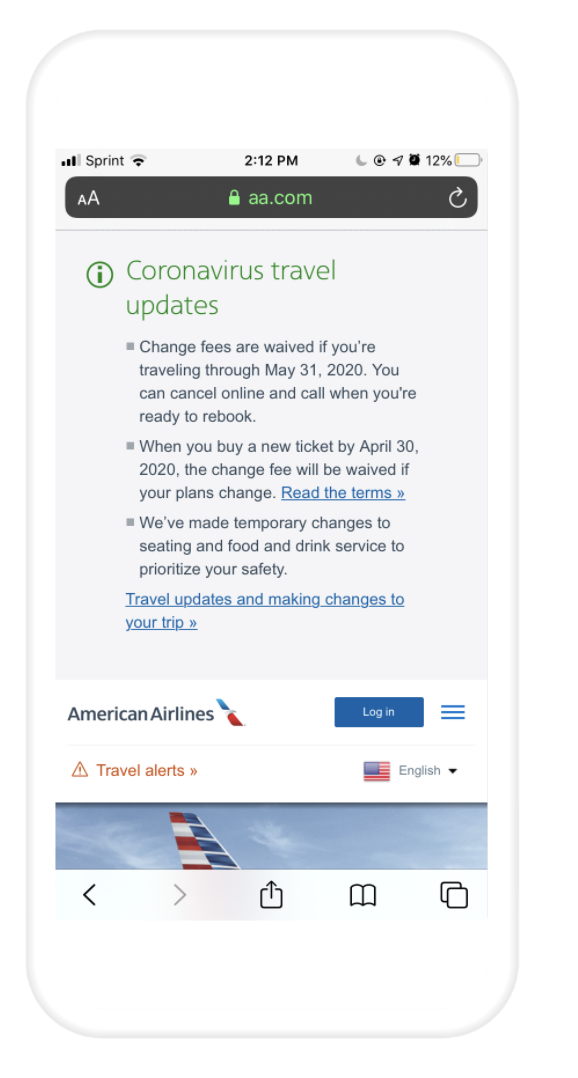Tap the orange travel alert warning triangle
Image resolution: width=578 pixels, height=1078 pixels.
(79, 770)
